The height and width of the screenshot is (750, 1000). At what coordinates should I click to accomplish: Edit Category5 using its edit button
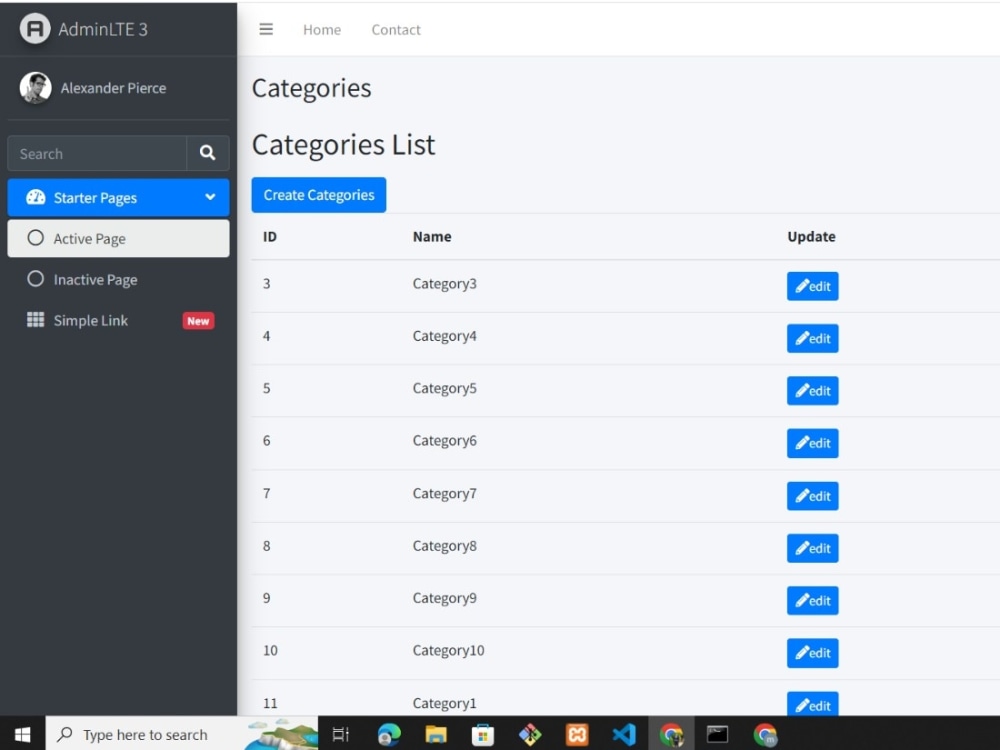tap(812, 391)
